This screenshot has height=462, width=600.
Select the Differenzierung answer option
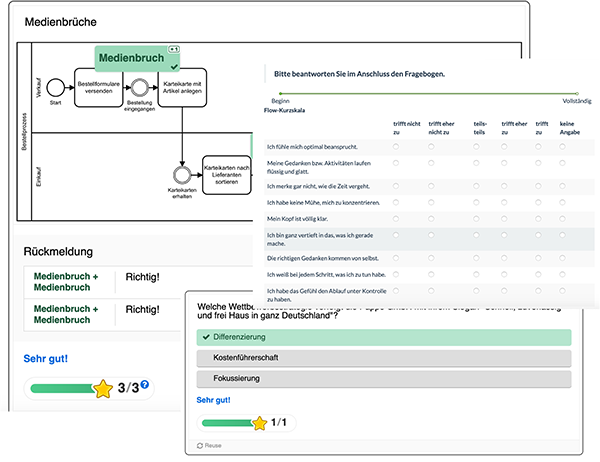(384, 337)
